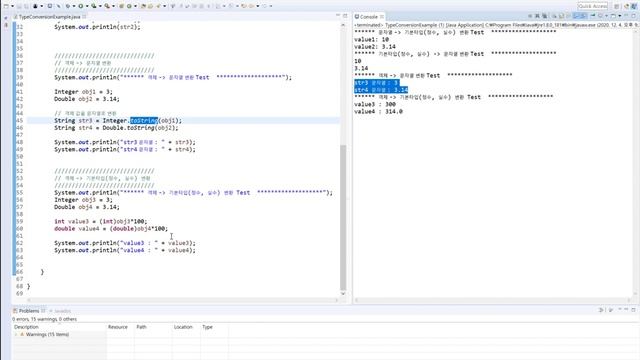The height and width of the screenshot is (360, 640).
Task: Open the New Java Class dropdown arrow
Action: (x=135, y=6)
